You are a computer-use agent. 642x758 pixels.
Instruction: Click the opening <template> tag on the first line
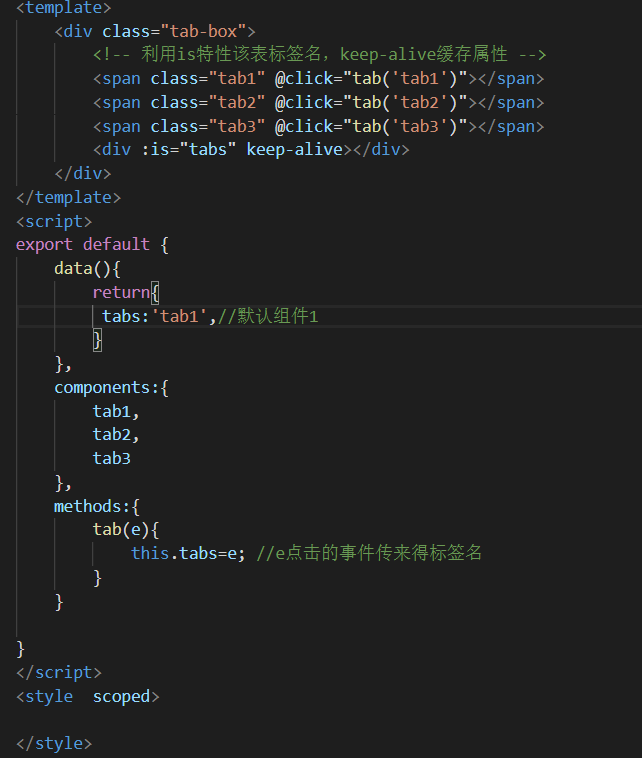63,8
